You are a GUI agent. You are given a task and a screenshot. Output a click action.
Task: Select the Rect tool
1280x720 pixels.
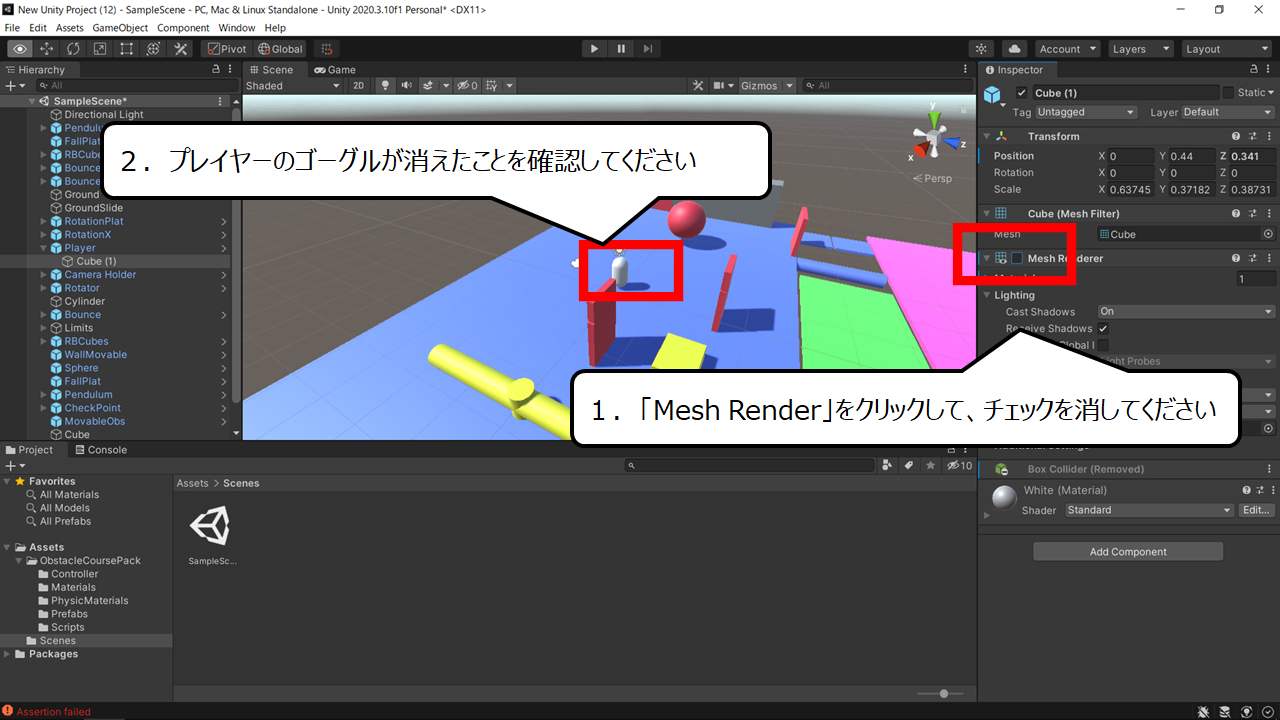pyautogui.click(x=127, y=49)
